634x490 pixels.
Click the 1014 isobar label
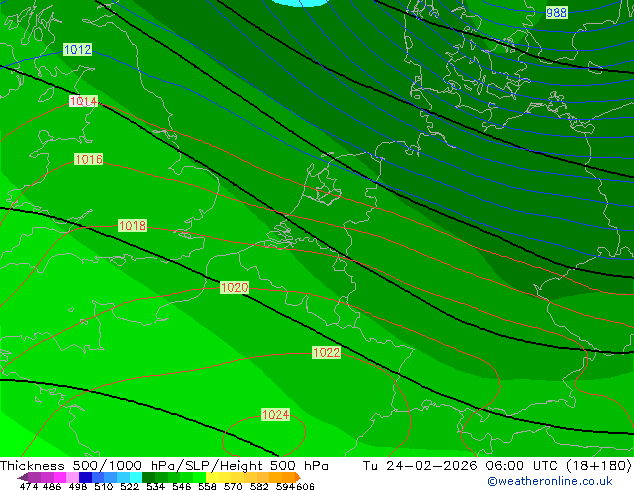(x=83, y=101)
